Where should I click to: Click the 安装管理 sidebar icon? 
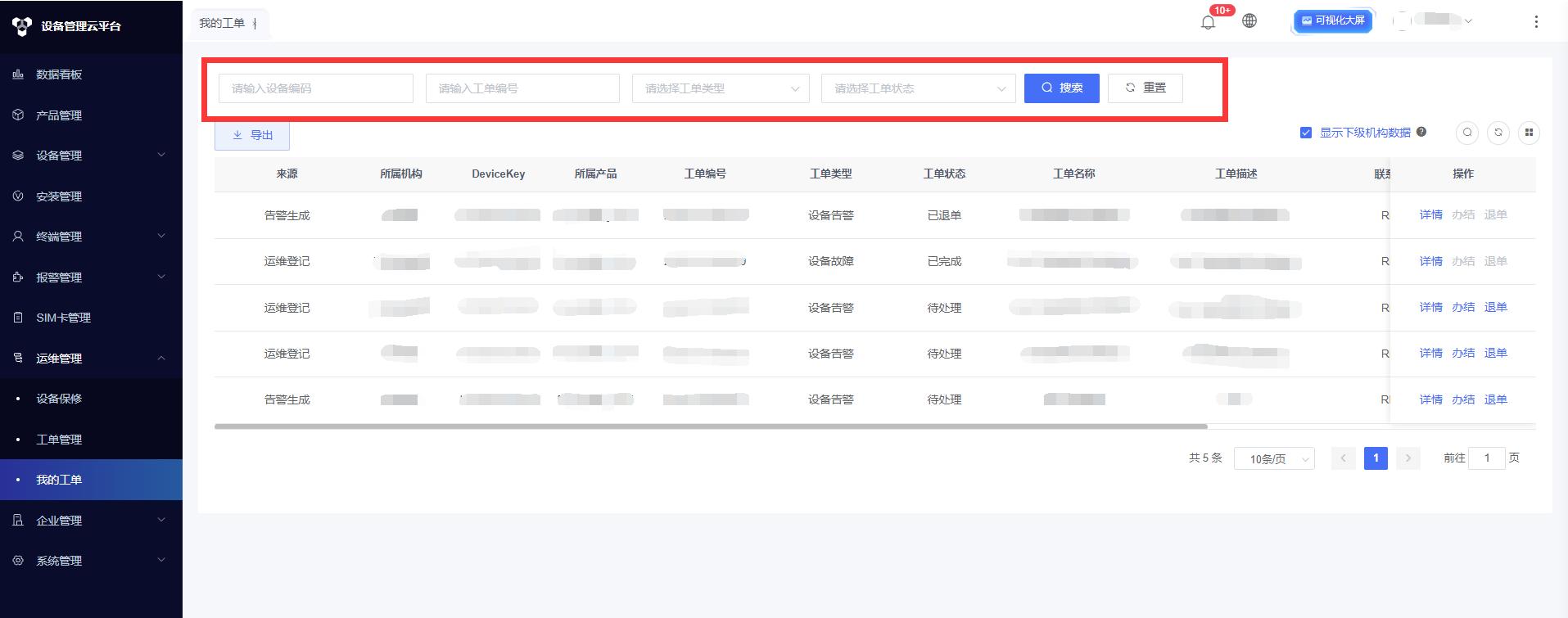click(x=18, y=196)
